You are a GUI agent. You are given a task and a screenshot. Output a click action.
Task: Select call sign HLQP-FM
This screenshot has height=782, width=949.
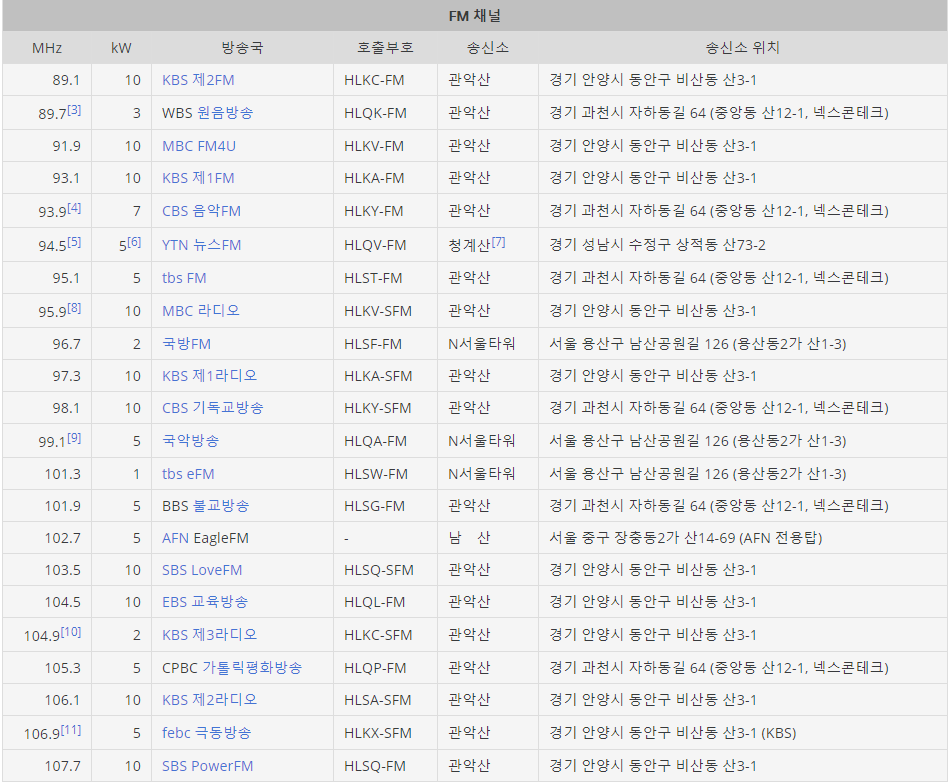[375, 668]
